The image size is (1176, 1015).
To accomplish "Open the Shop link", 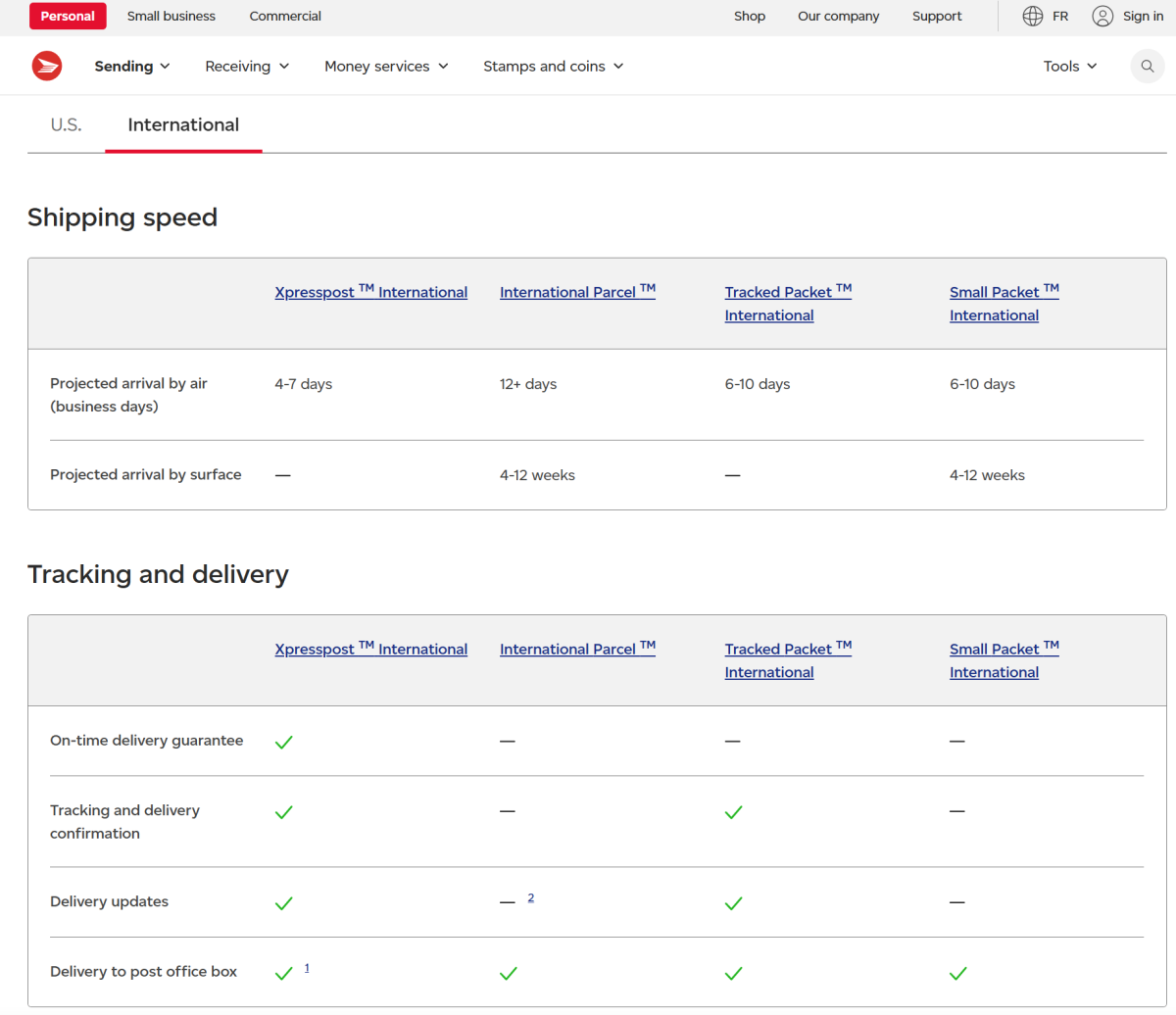I will [750, 16].
